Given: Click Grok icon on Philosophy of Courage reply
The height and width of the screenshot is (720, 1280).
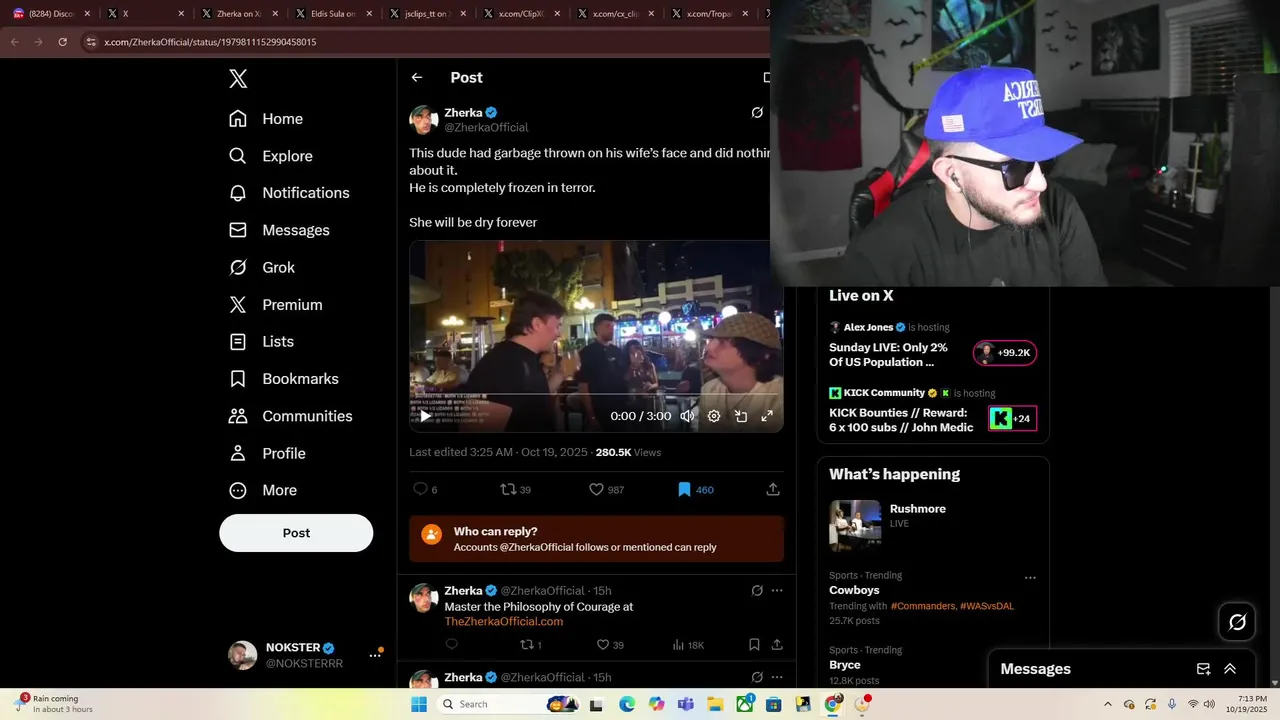Looking at the screenshot, I should [x=757, y=591].
